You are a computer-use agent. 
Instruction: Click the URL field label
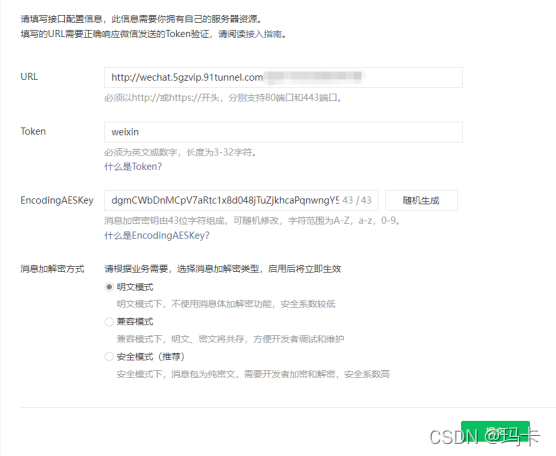tap(29, 77)
